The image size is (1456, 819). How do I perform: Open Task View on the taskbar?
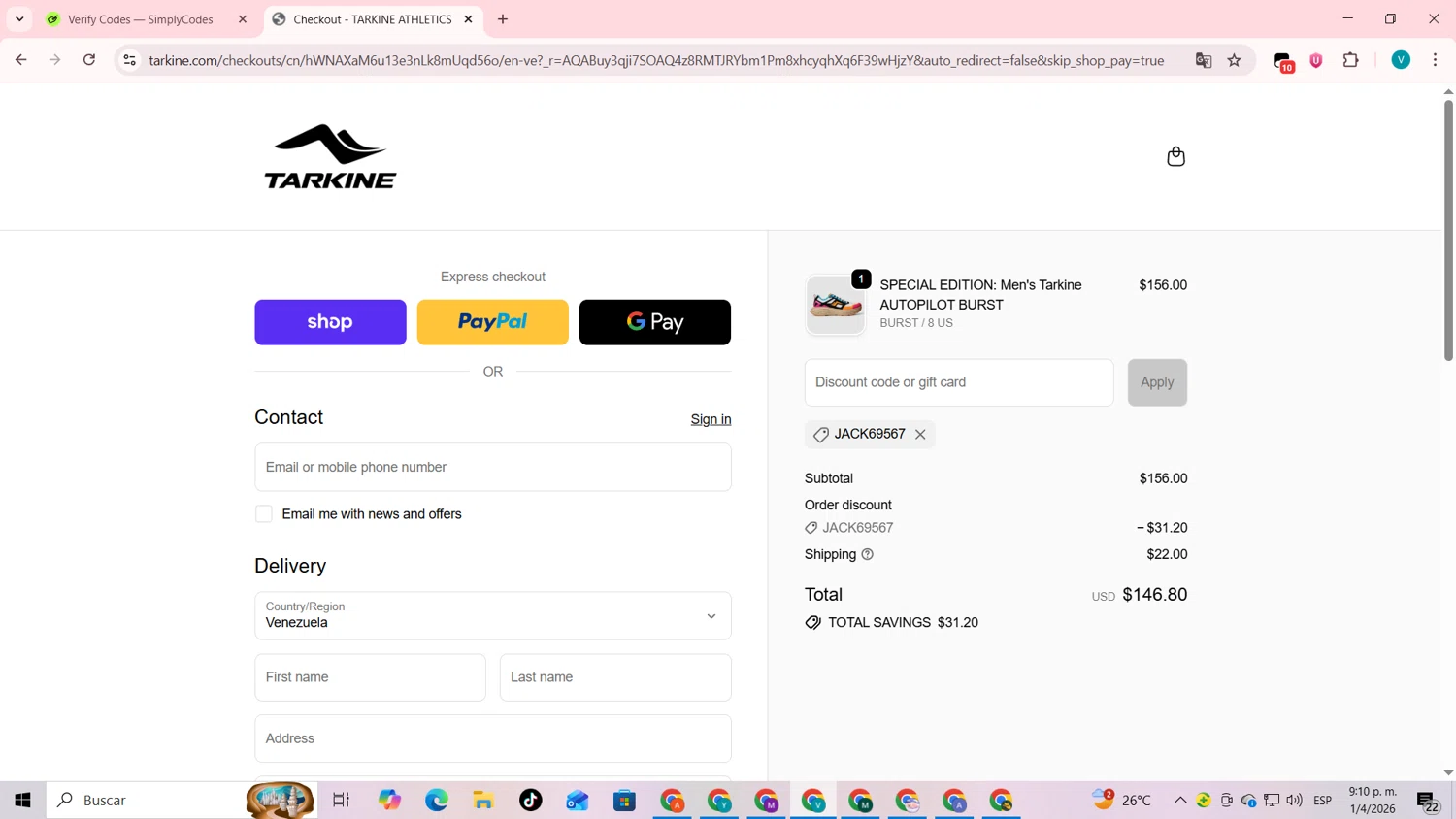click(x=341, y=801)
